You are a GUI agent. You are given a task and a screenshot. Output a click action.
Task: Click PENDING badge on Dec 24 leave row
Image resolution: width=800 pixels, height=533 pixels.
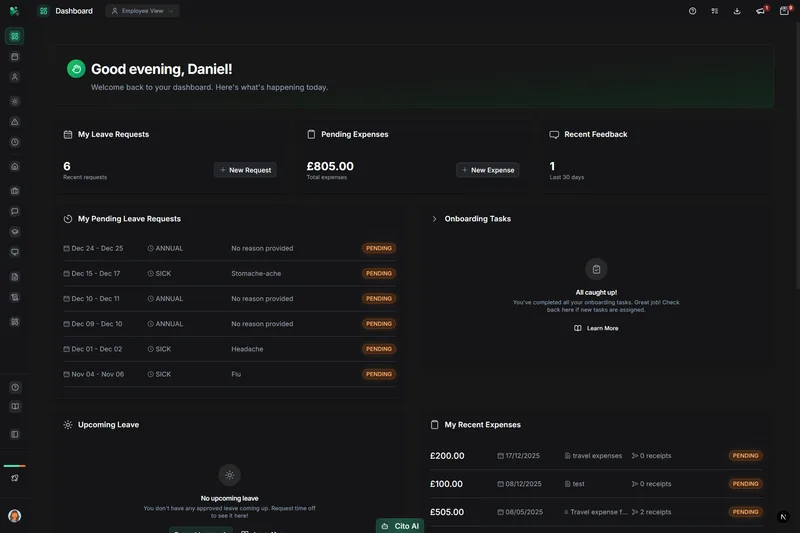click(379, 248)
